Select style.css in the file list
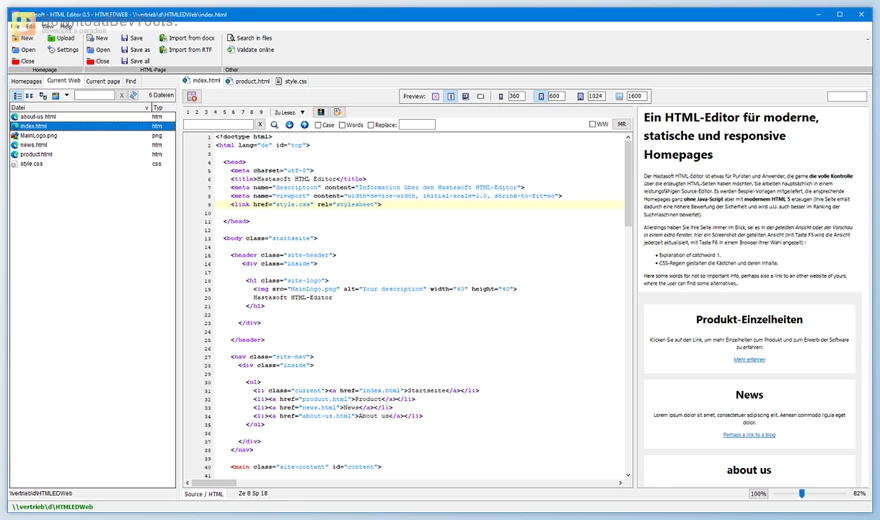 click(x=31, y=164)
